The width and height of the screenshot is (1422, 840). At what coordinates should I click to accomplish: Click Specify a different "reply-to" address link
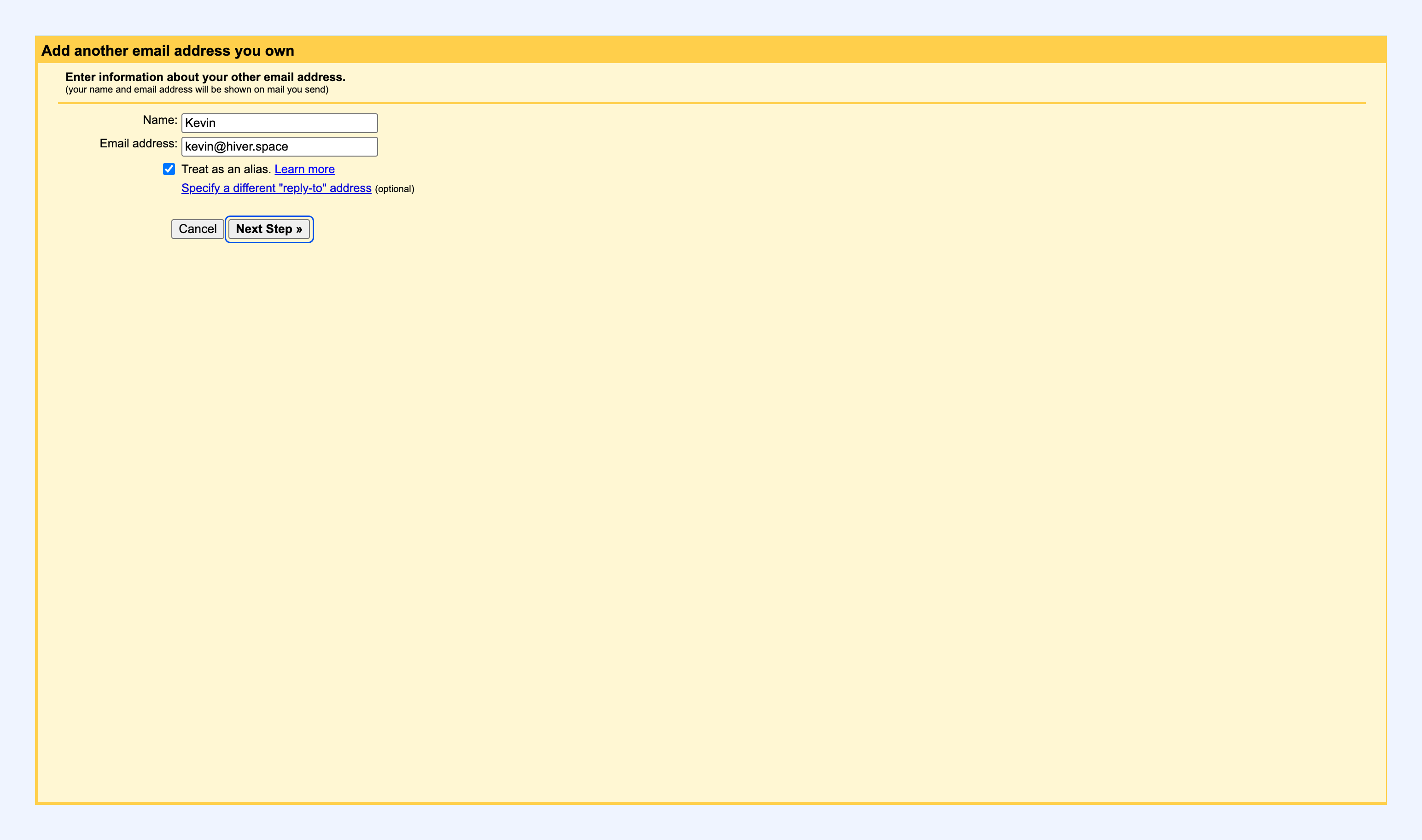coord(276,188)
